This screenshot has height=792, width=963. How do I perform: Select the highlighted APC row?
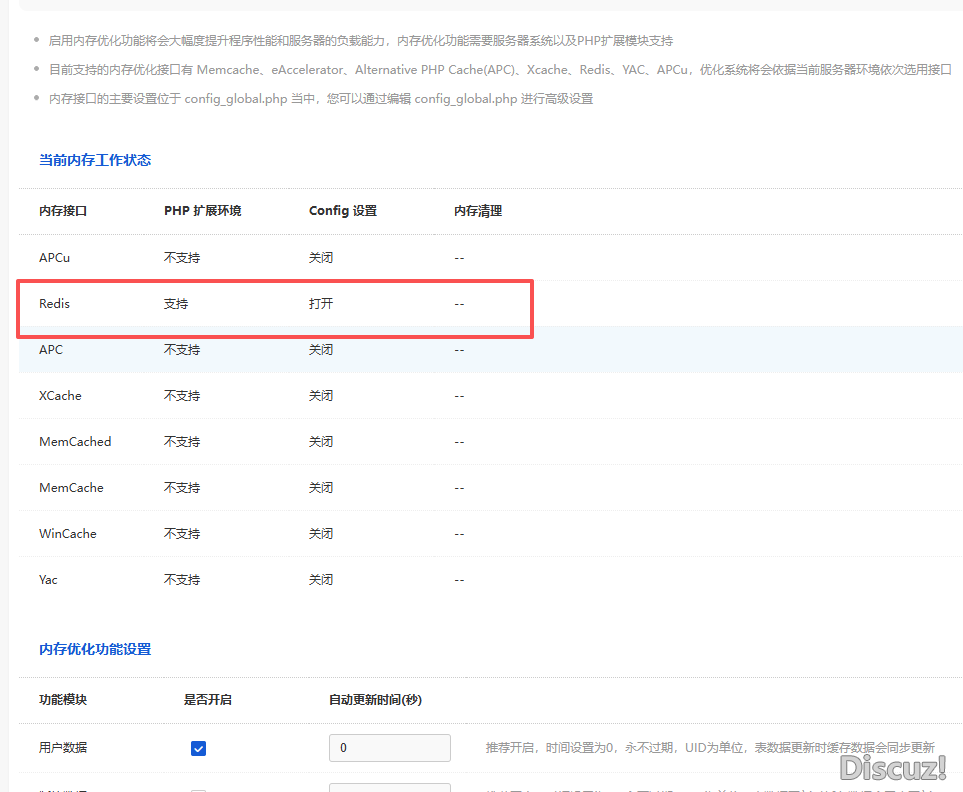coord(51,350)
